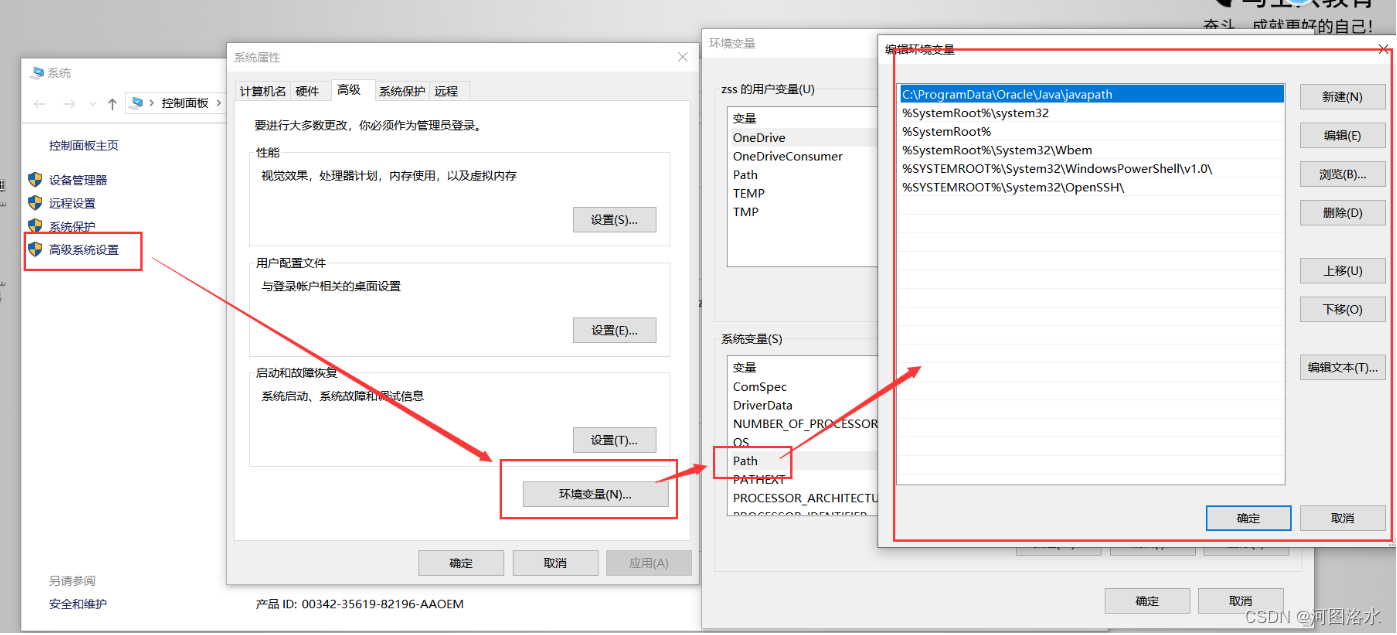Open 安全和维护 link at bottom left
The height and width of the screenshot is (635, 1397).
78,604
